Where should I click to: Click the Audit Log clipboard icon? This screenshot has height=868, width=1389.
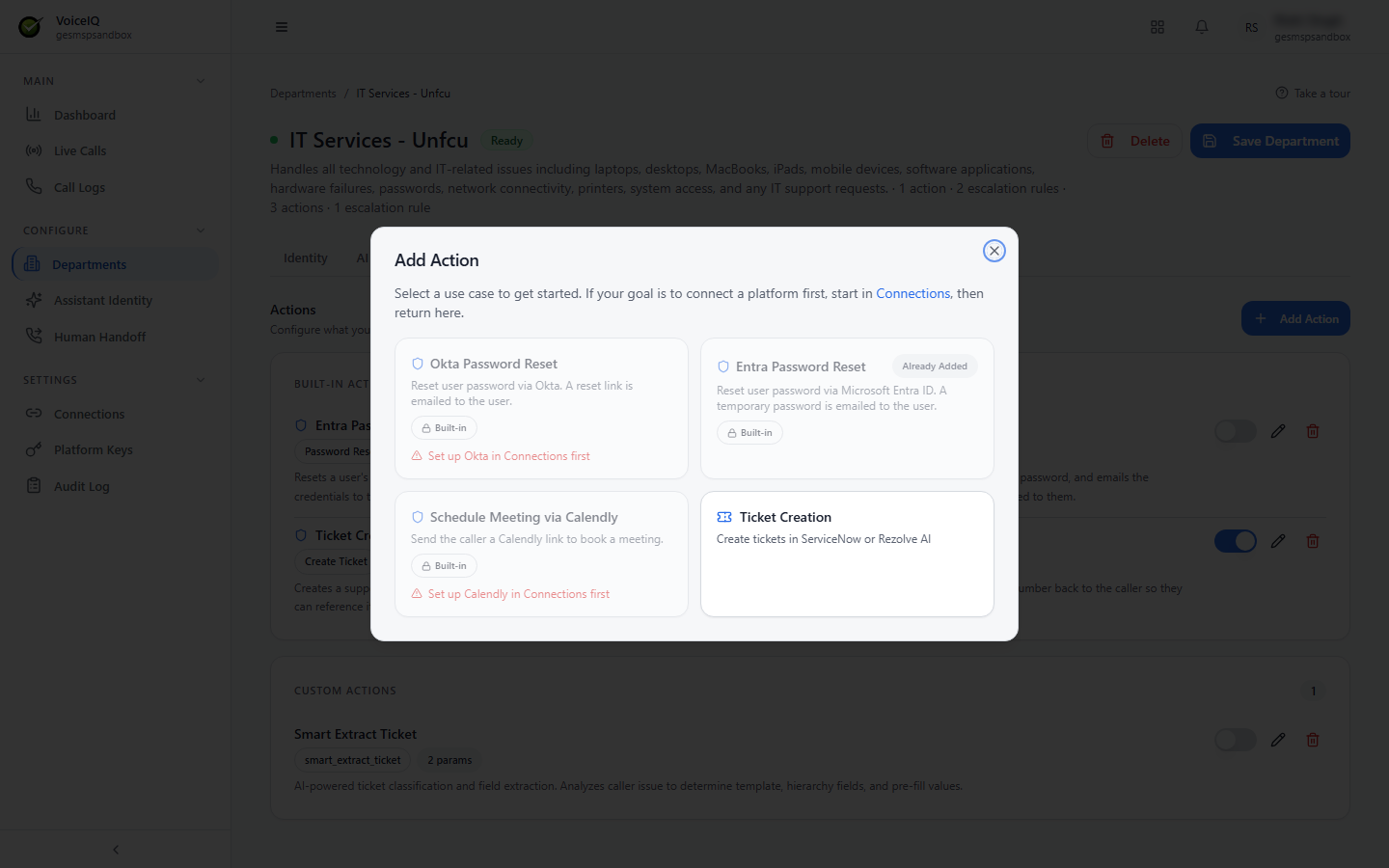(34, 486)
